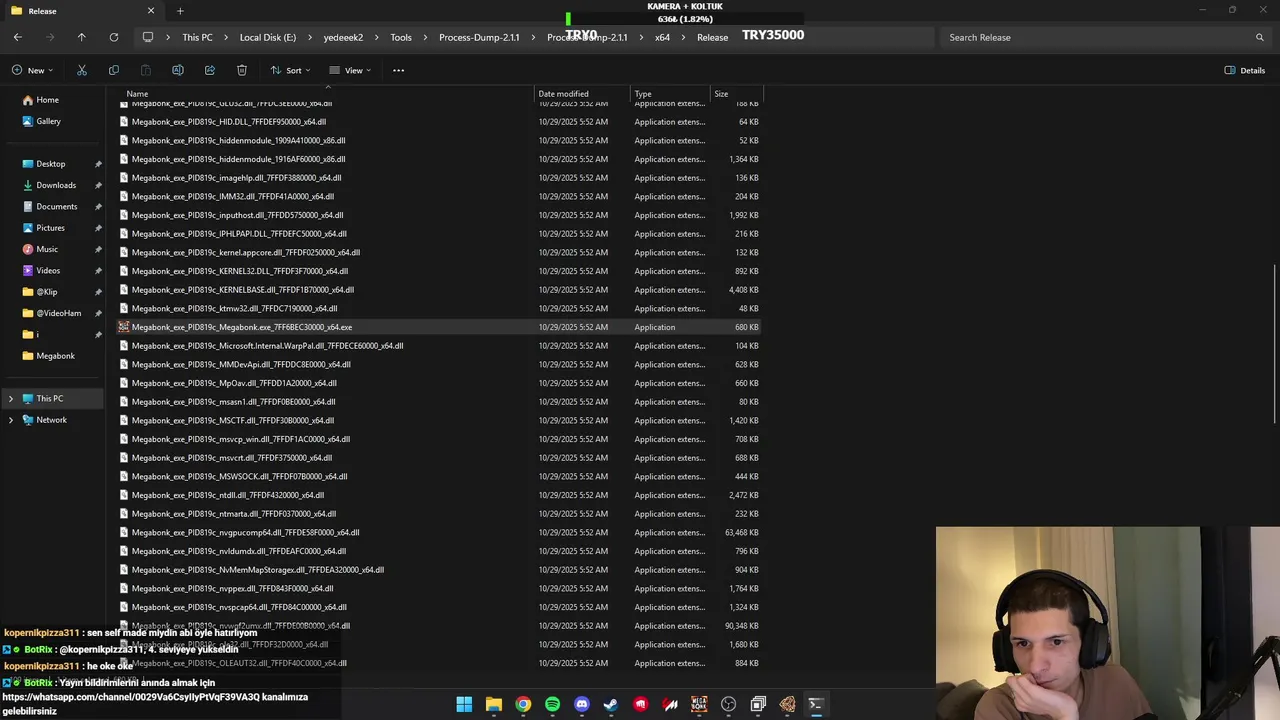Open the Megabonk game taskbar icon
The height and width of the screenshot is (720, 1280).
(699, 704)
